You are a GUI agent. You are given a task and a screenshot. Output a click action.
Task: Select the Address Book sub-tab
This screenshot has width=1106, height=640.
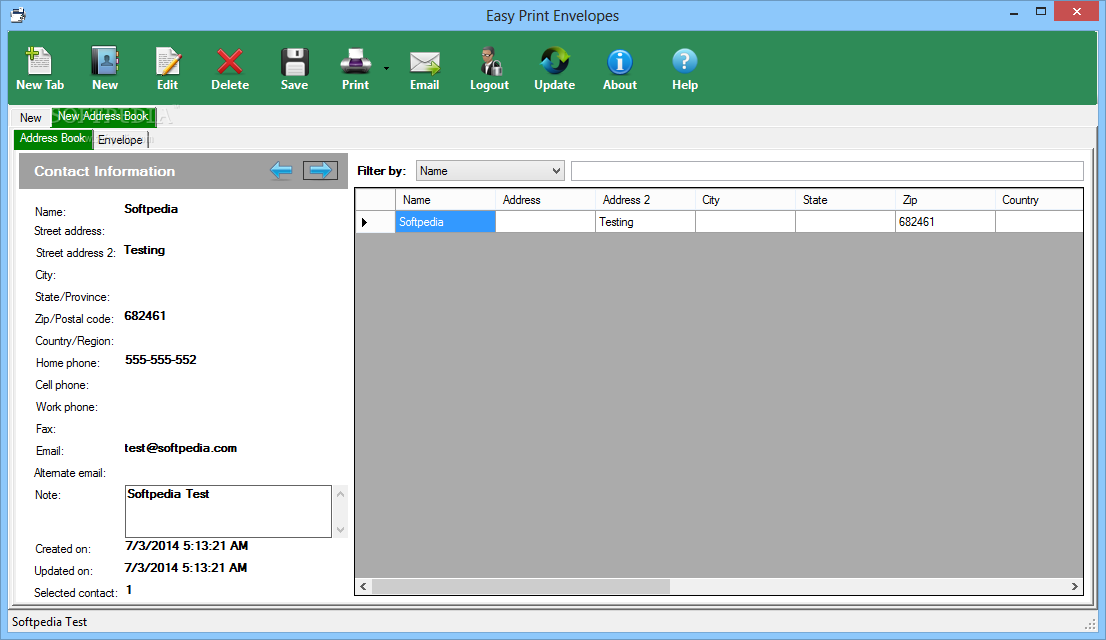[x=53, y=138]
